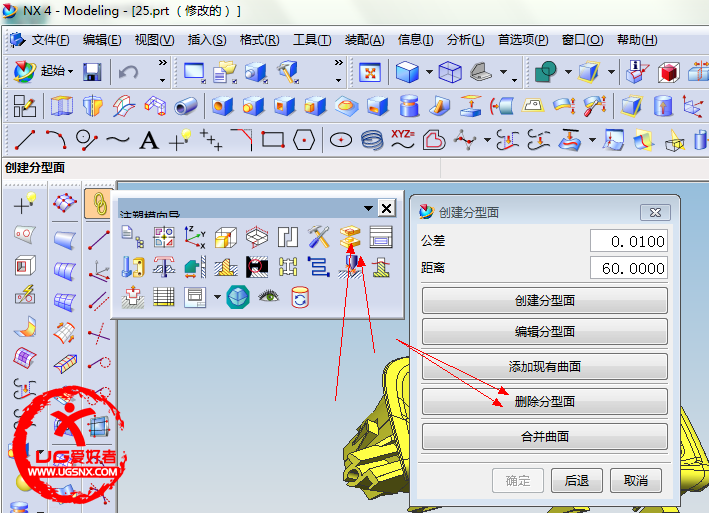The image size is (709, 513).
Task: Toggle the Mold Wizard eye view manager icon
Action: coord(269,297)
